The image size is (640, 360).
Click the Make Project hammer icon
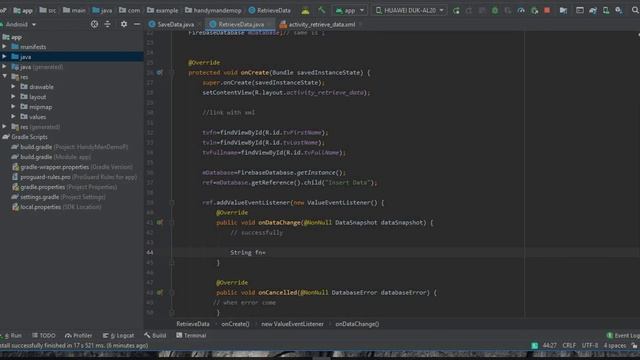322,10
